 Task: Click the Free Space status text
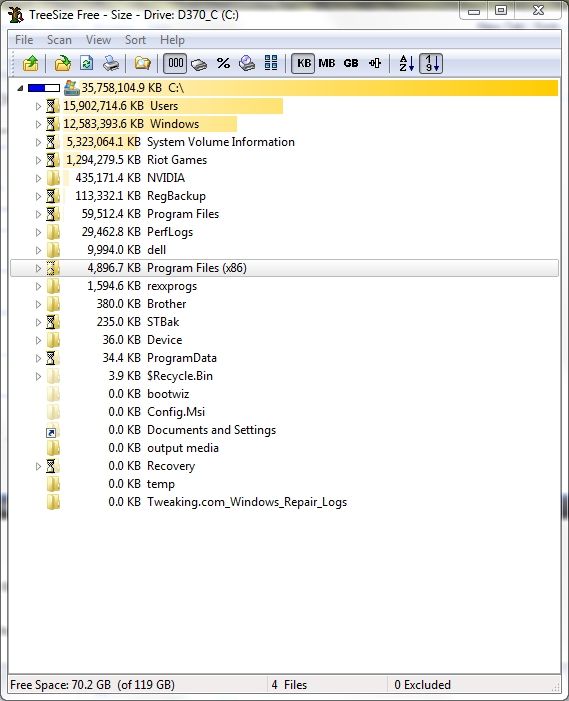pyautogui.click(x=93, y=685)
